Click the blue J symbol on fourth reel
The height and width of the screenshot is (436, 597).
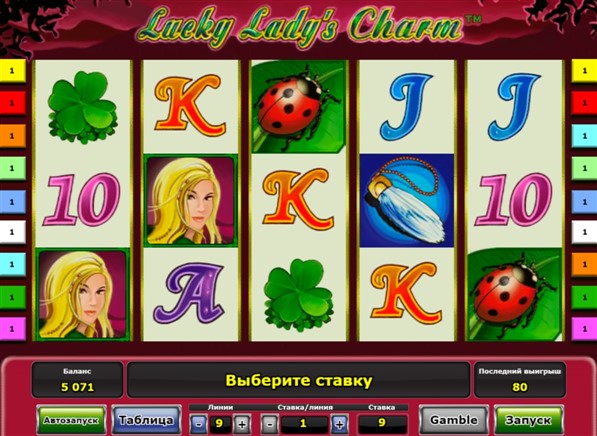point(406,107)
